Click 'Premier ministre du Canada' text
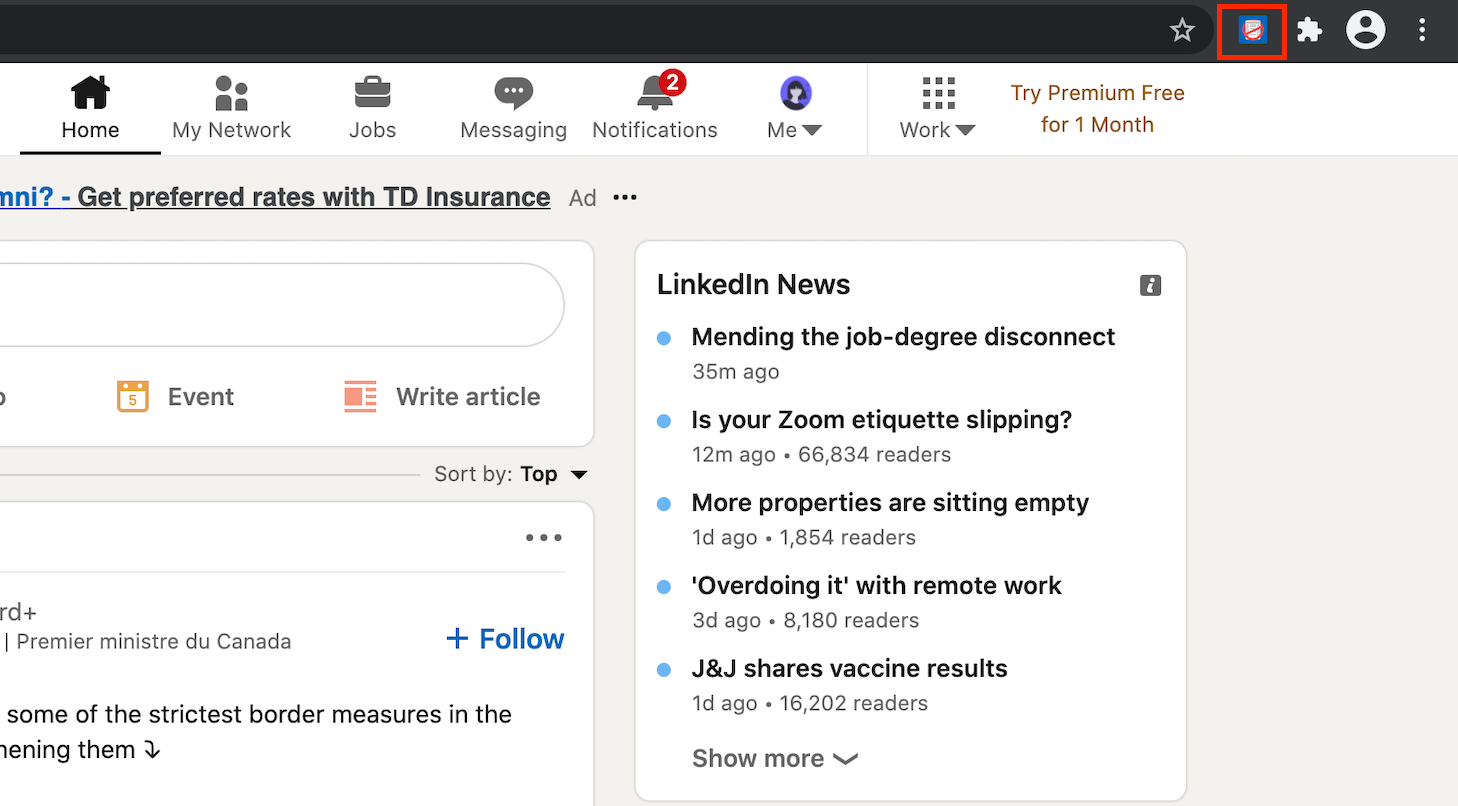 [154, 642]
